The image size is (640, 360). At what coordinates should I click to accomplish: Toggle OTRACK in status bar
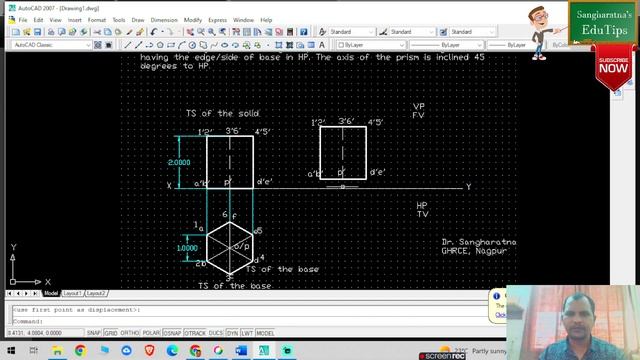coord(195,333)
